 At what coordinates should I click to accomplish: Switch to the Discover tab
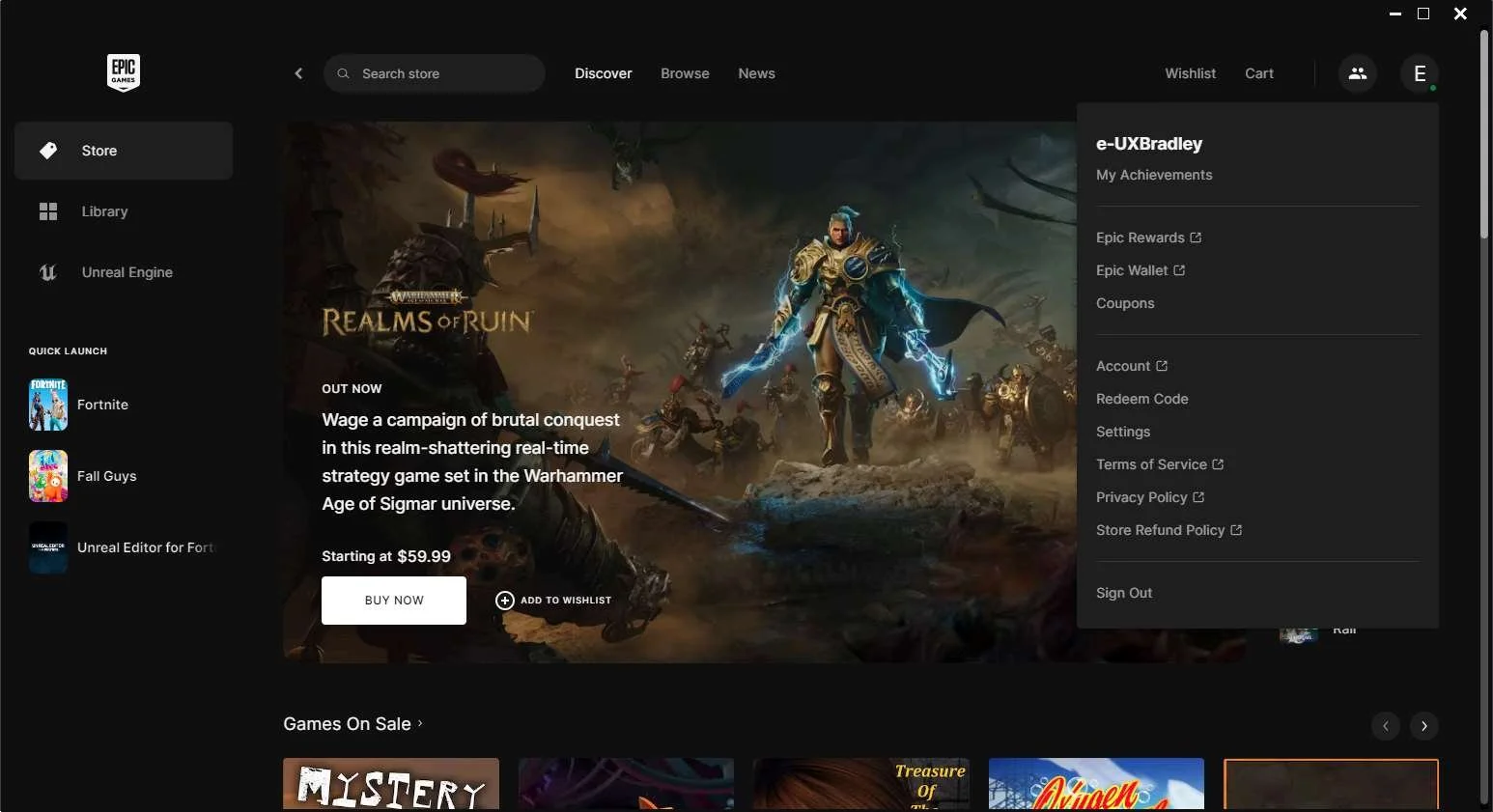pos(604,73)
